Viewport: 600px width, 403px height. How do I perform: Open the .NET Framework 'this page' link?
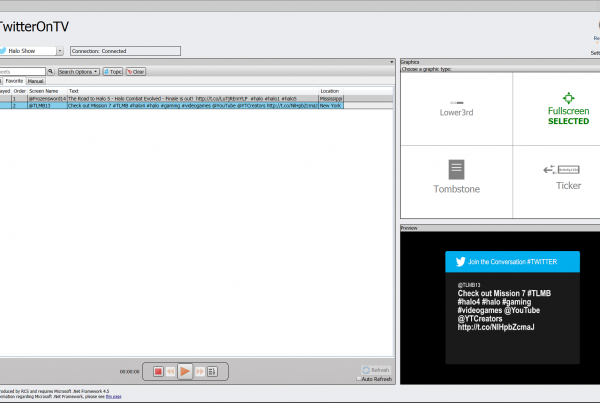click(113, 397)
